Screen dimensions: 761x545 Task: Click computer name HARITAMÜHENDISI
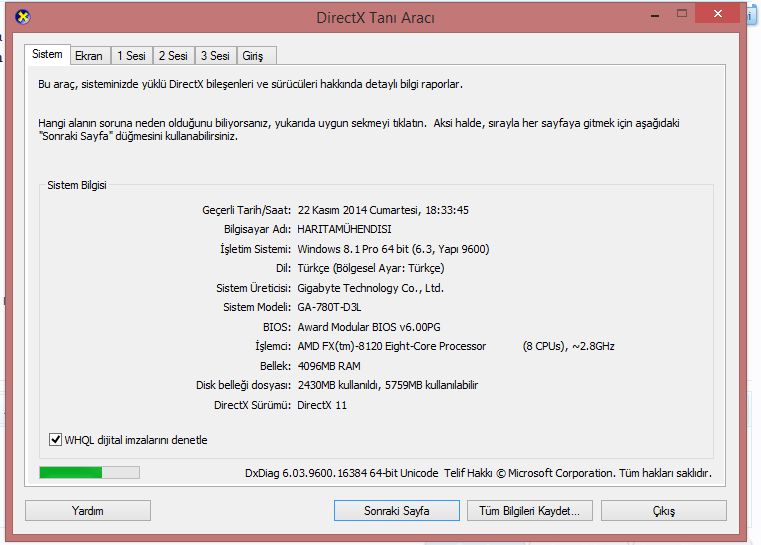(x=344, y=229)
